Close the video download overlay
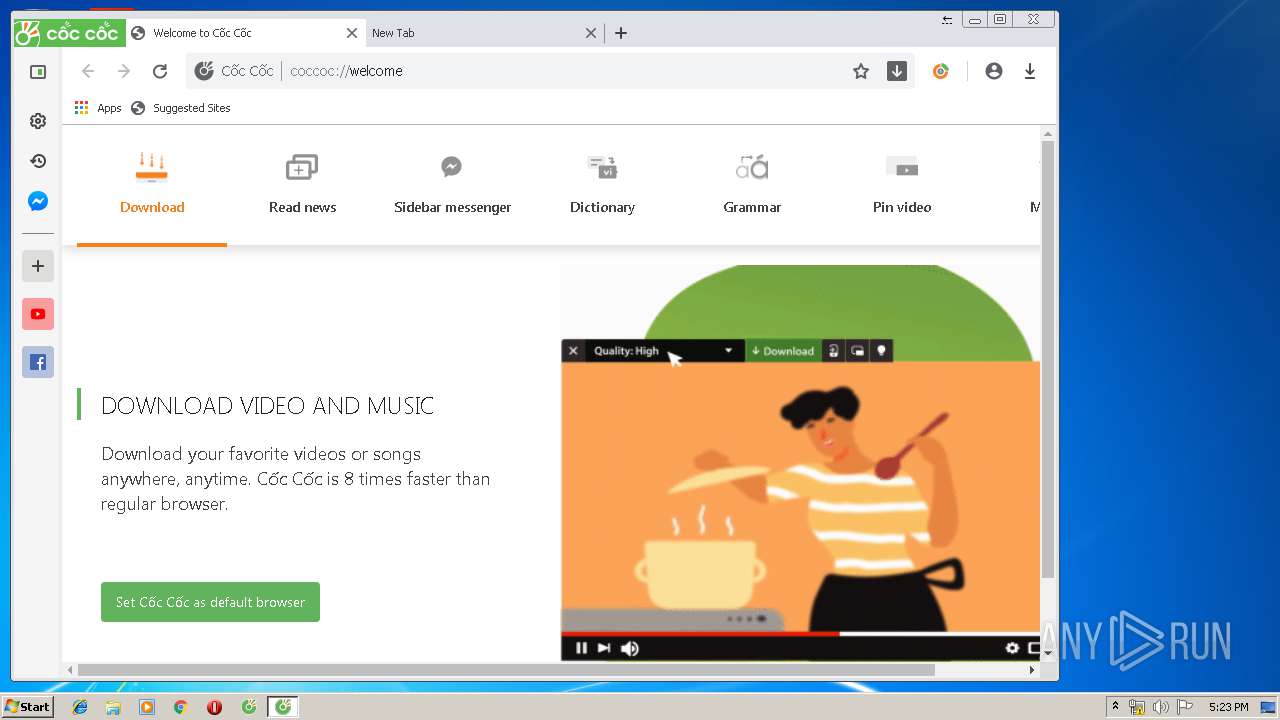1280x720 pixels. pyautogui.click(x=573, y=351)
